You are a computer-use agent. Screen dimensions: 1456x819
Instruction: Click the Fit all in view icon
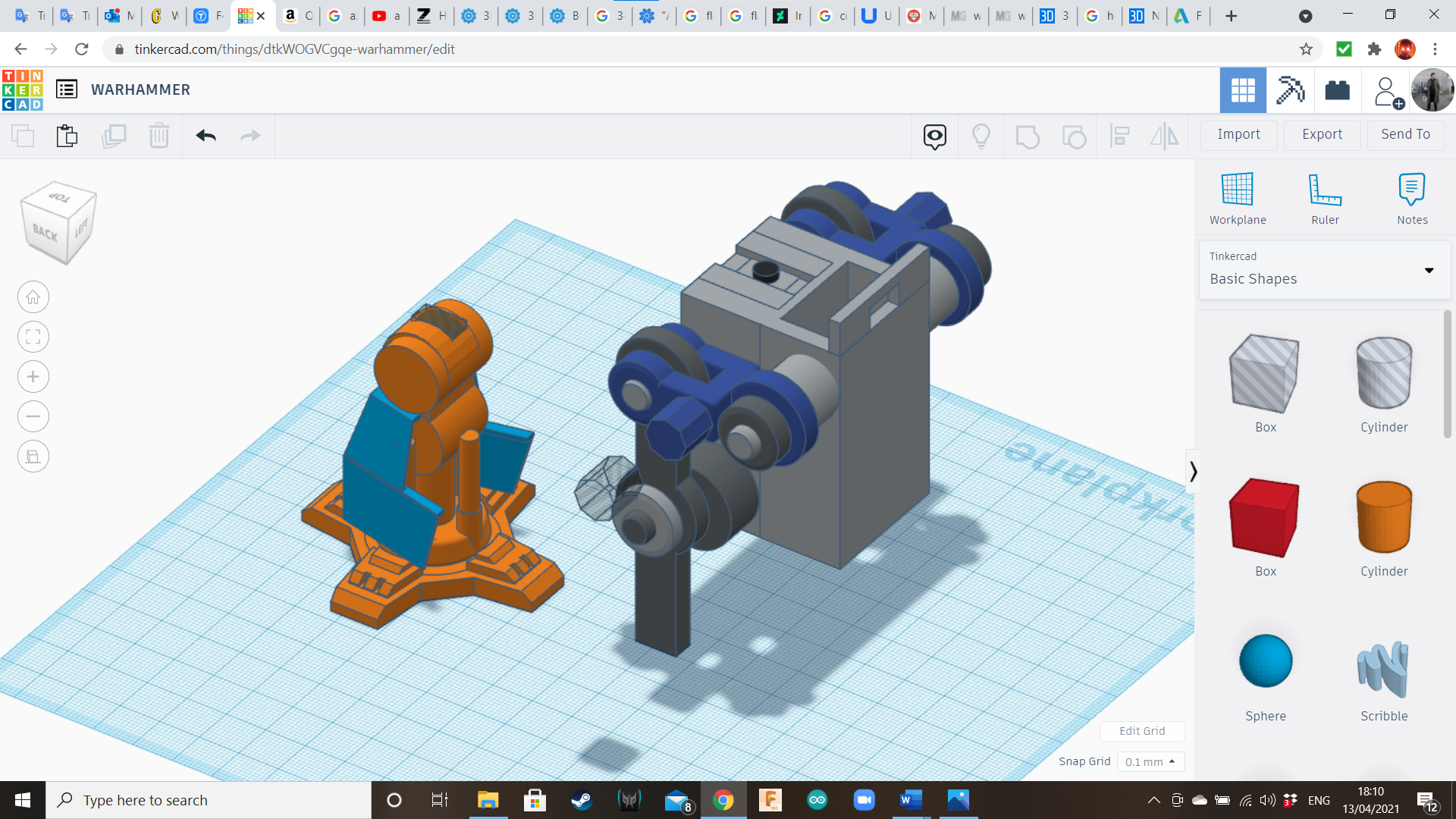tap(33, 337)
